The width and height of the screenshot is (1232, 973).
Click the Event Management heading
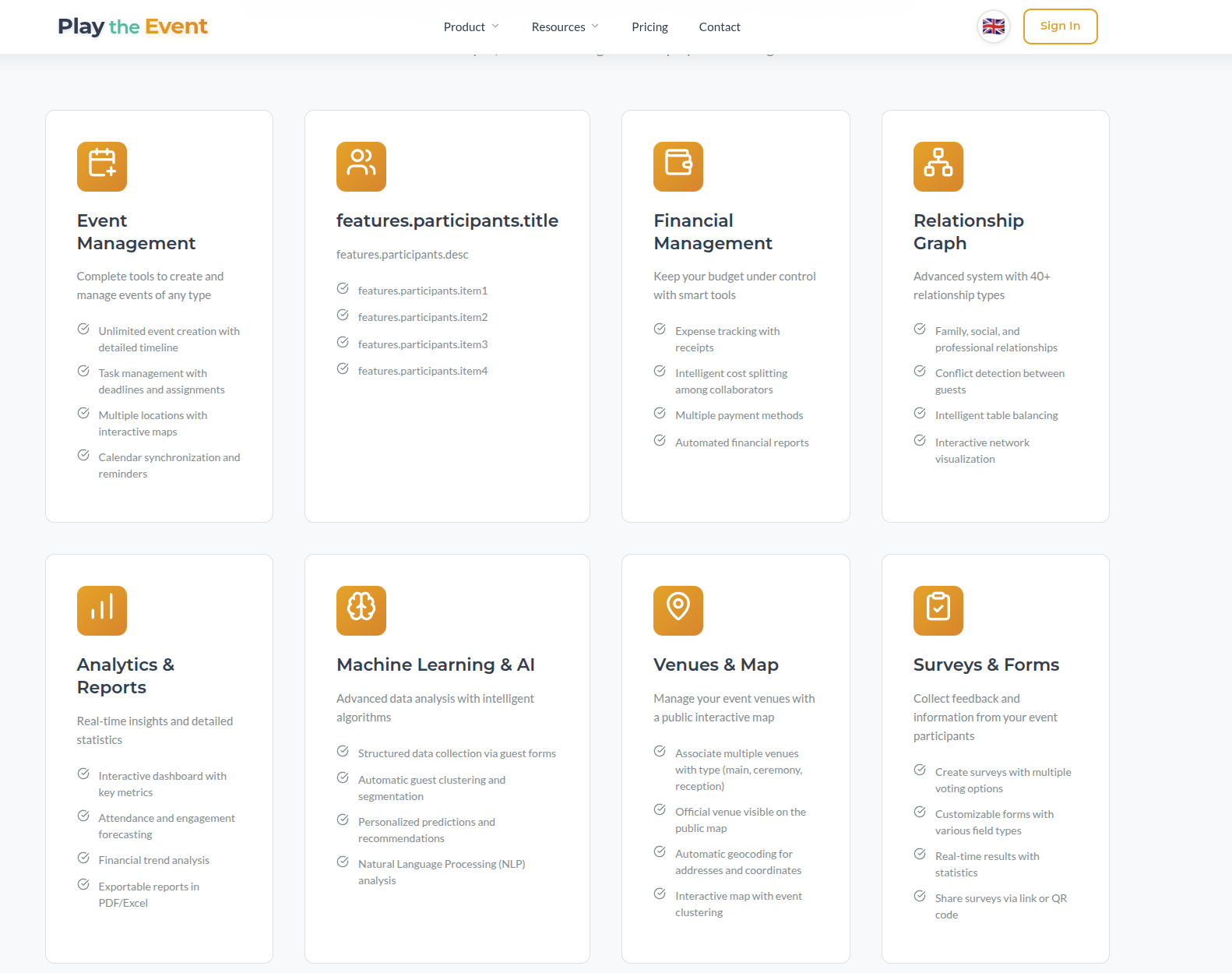(x=136, y=232)
